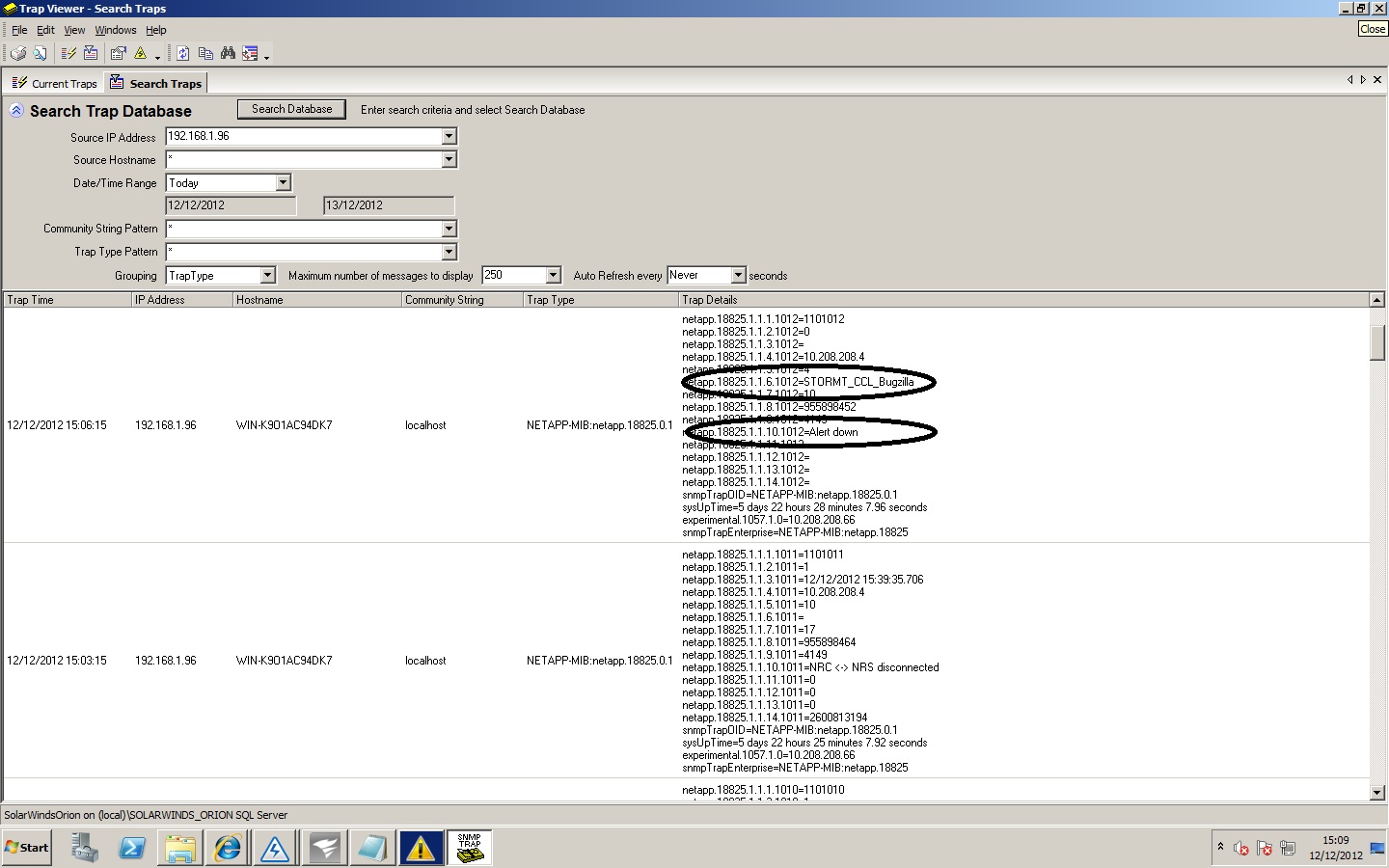The image size is (1389, 868).
Task: Open the Source Hostname dropdown
Action: click(449, 159)
